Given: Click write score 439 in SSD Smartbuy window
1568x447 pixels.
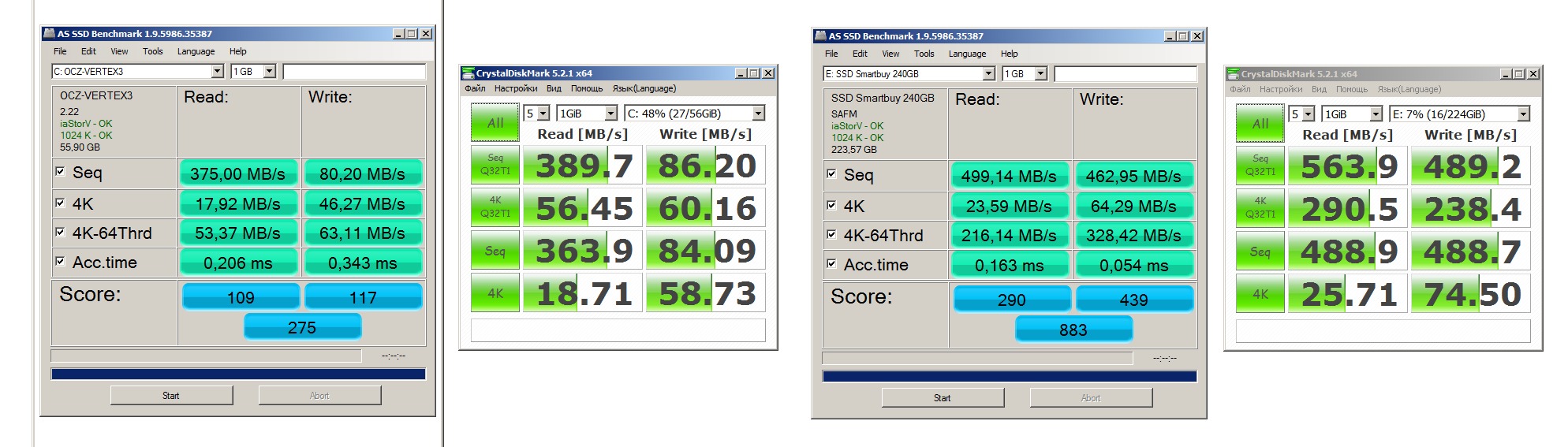Looking at the screenshot, I should [x=1134, y=299].
